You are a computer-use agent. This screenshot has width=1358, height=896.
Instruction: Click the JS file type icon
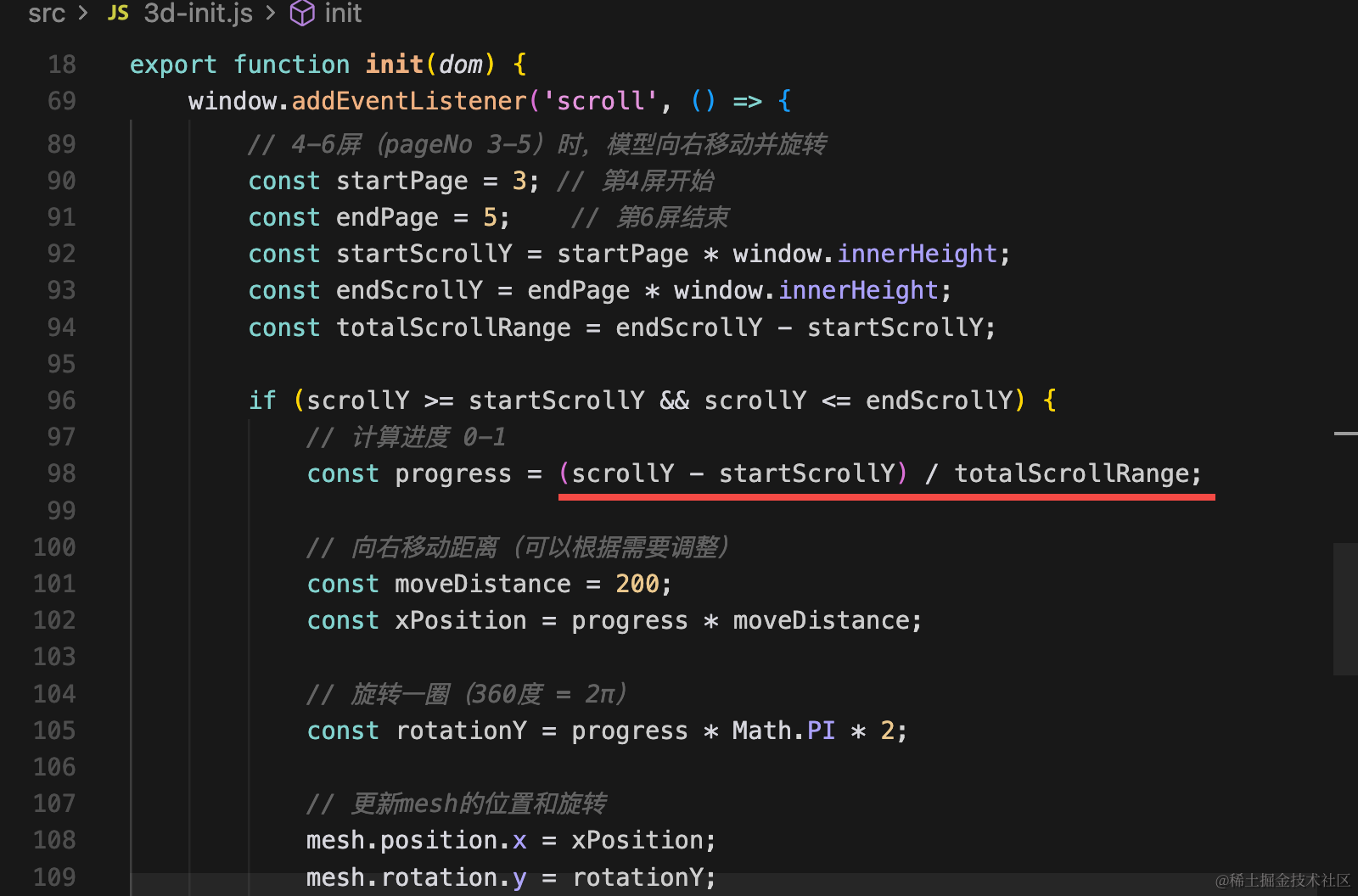click(119, 13)
